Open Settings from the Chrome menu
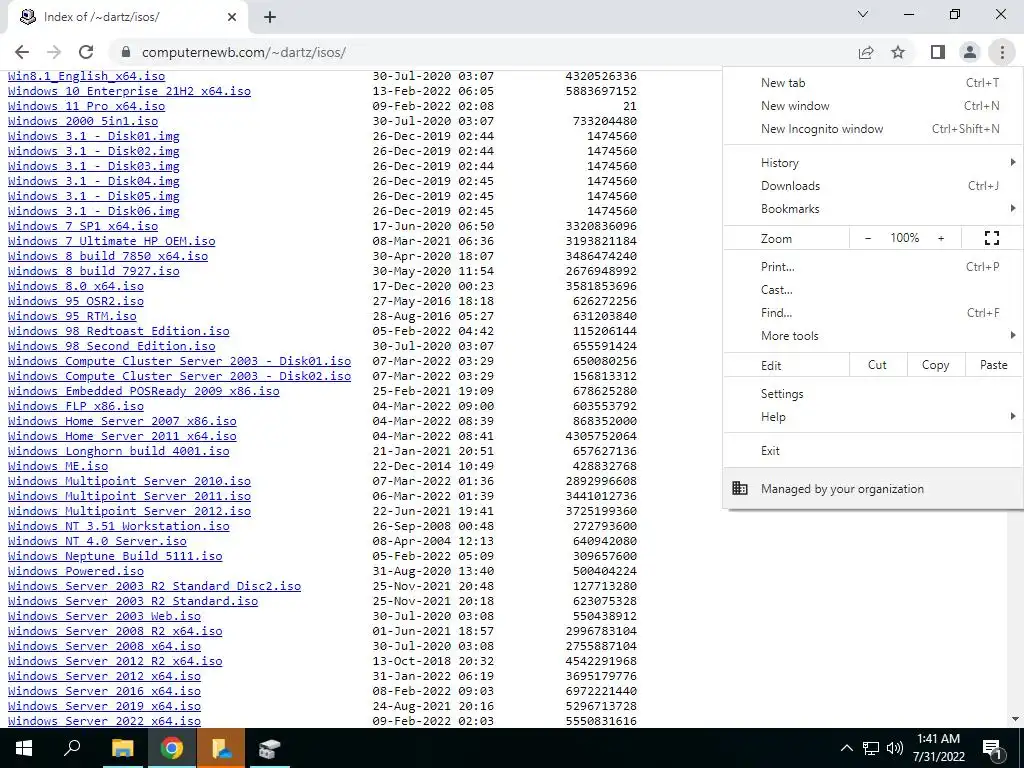This screenshot has height=768, width=1024. [x=873, y=394]
